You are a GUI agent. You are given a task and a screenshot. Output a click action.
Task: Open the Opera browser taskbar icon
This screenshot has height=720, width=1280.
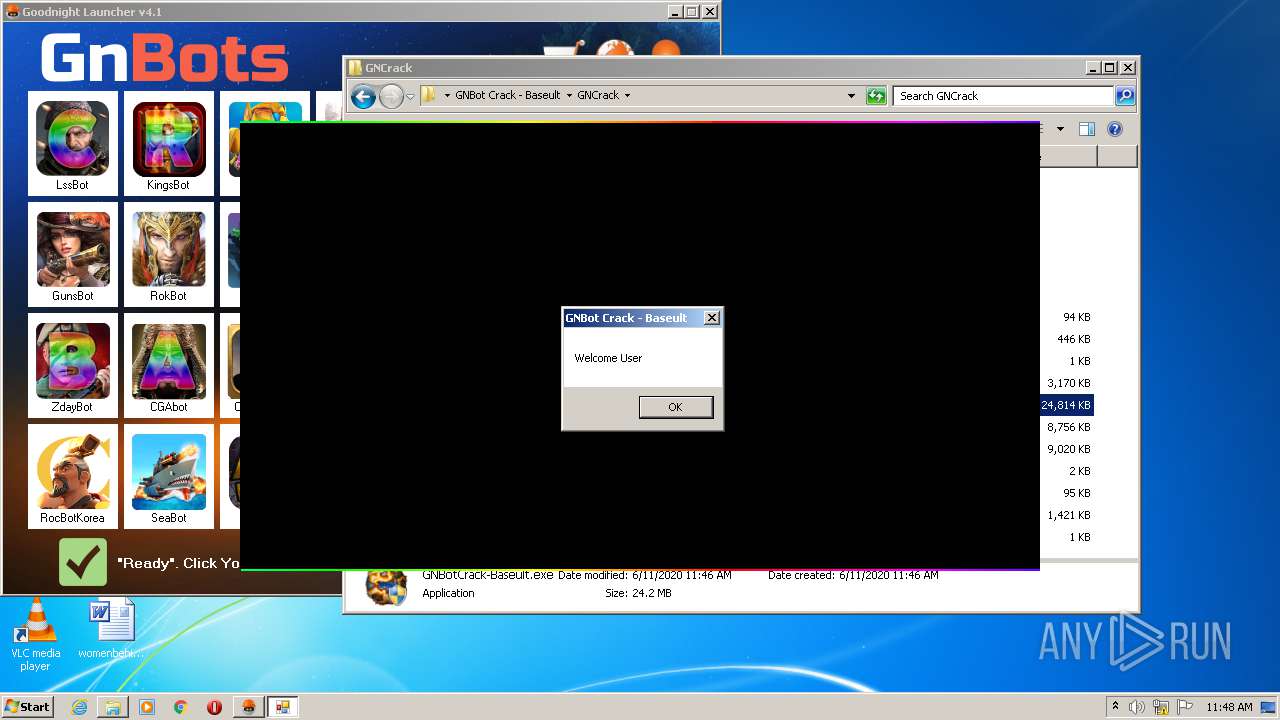(x=214, y=707)
